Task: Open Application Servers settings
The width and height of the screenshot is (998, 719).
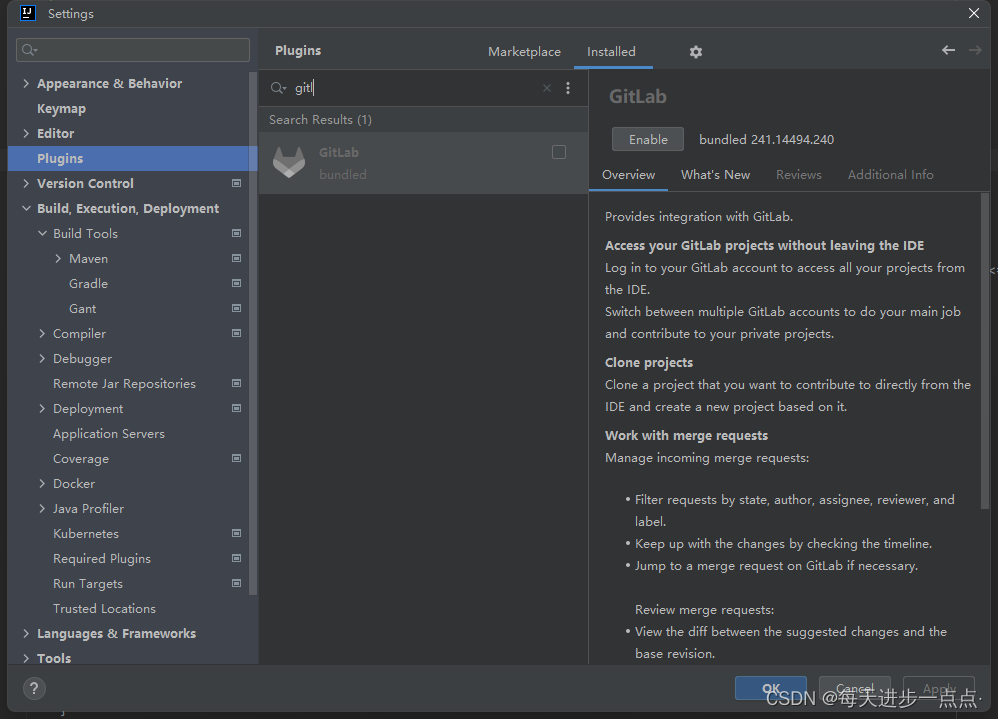Action: tap(109, 433)
